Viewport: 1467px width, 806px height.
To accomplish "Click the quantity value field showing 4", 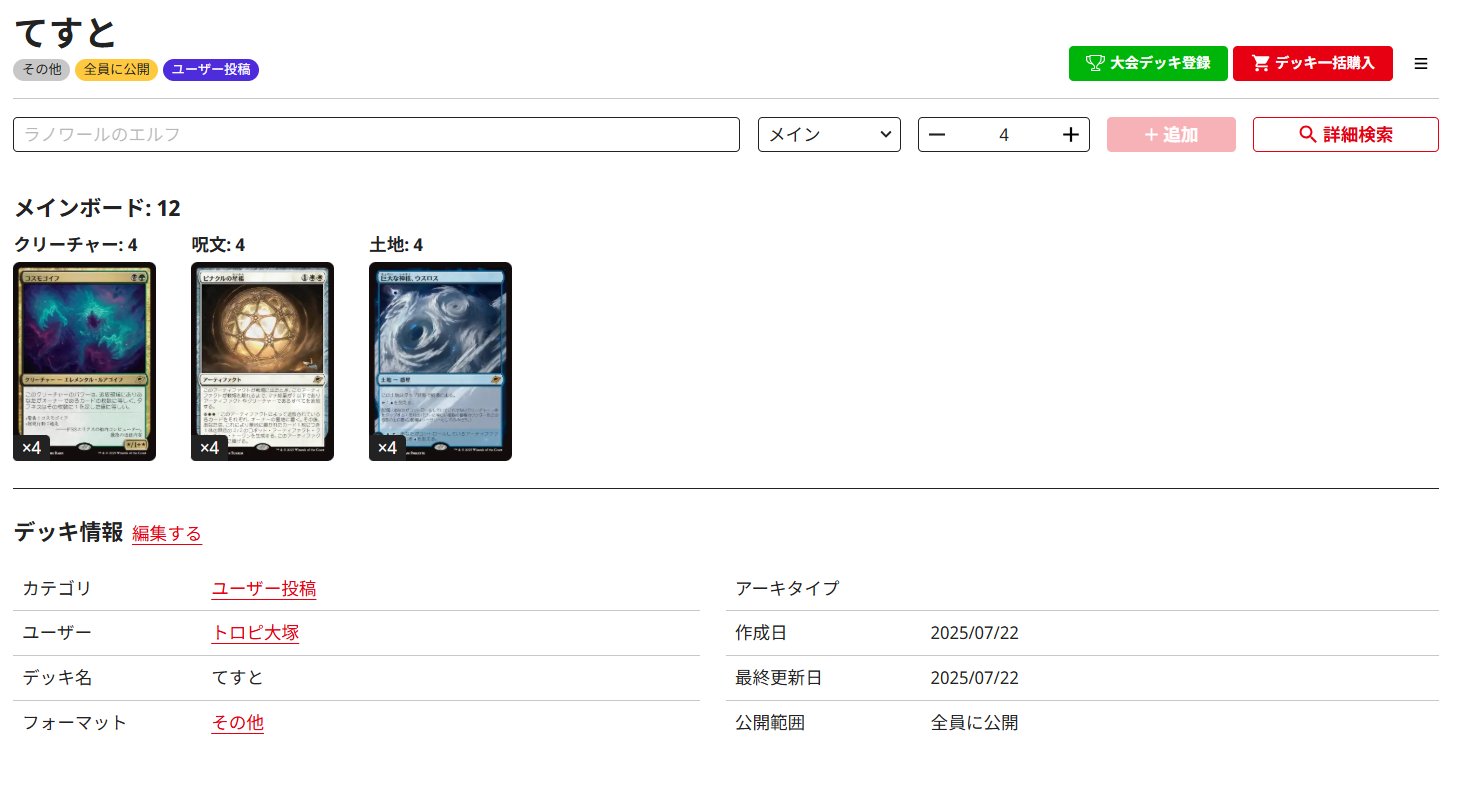I will pos(1004,135).
